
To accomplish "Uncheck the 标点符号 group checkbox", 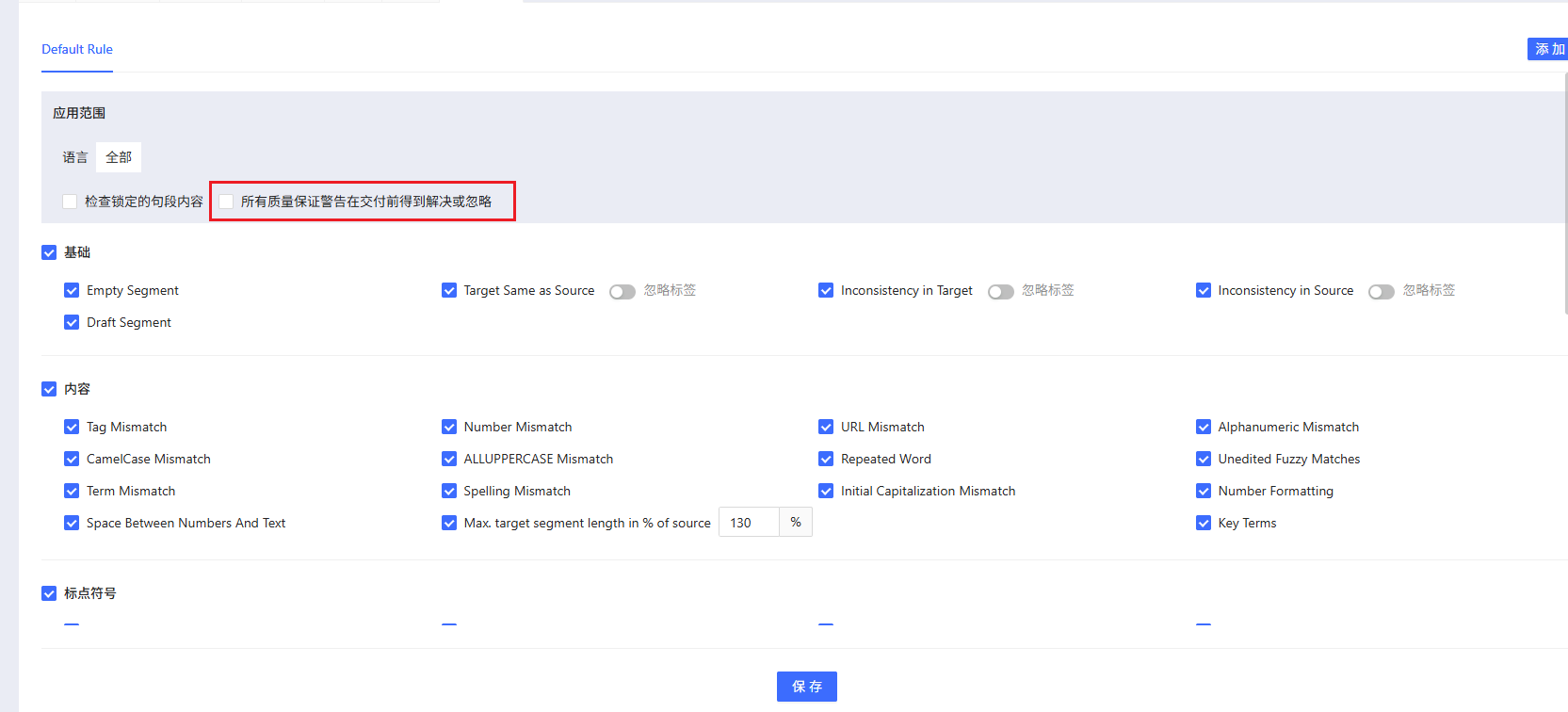I will (x=49, y=593).
